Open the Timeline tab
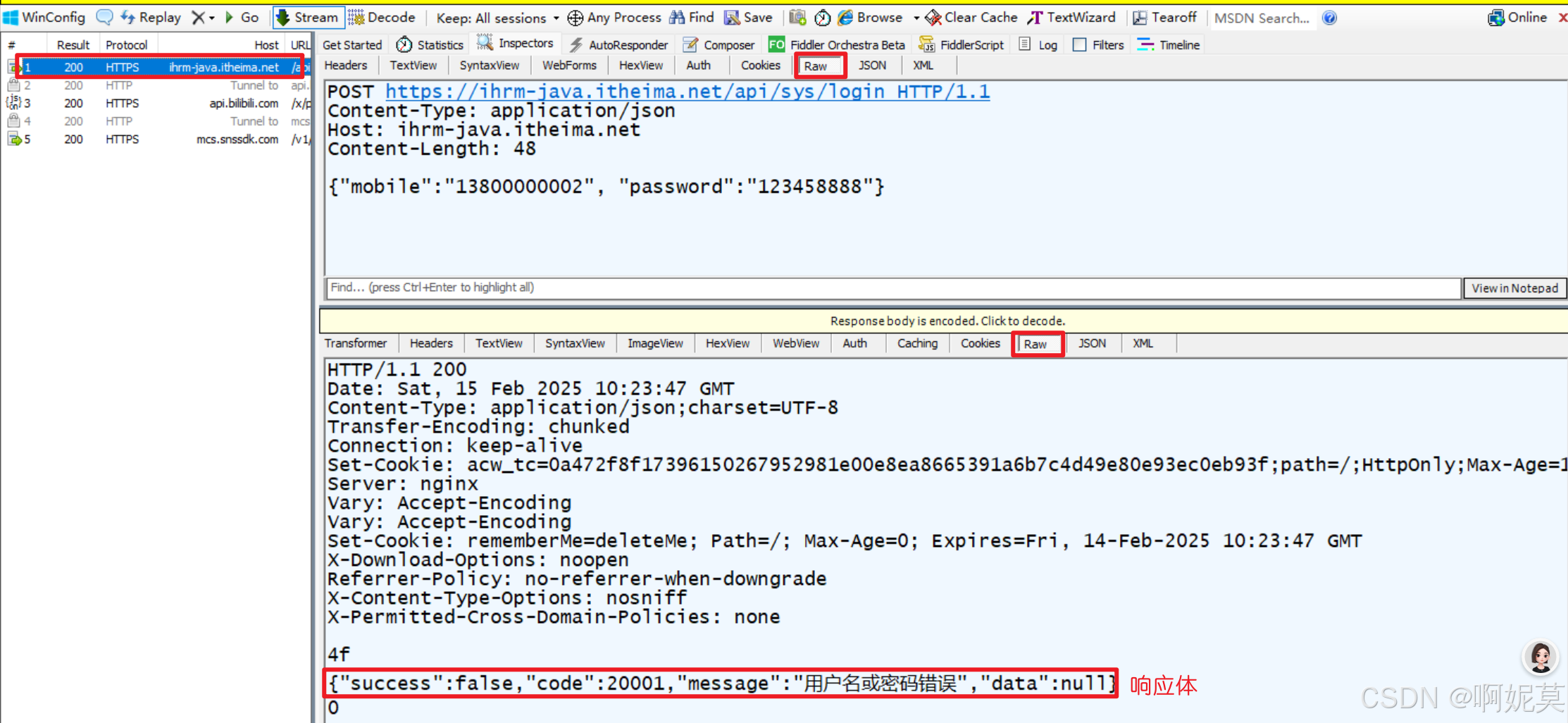Viewport: 1568px width, 723px height. [x=1169, y=45]
